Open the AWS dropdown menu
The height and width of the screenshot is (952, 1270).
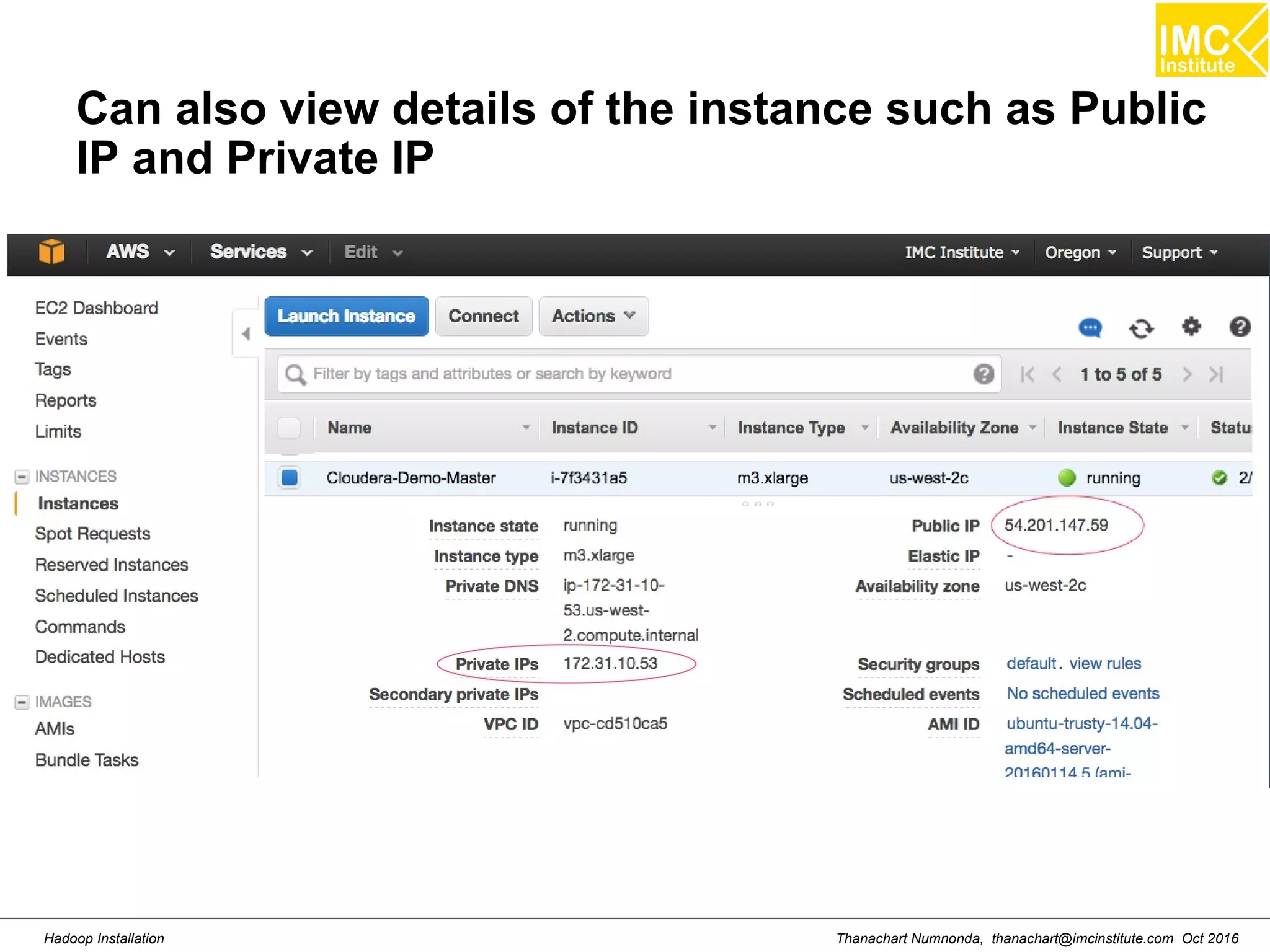pos(141,252)
